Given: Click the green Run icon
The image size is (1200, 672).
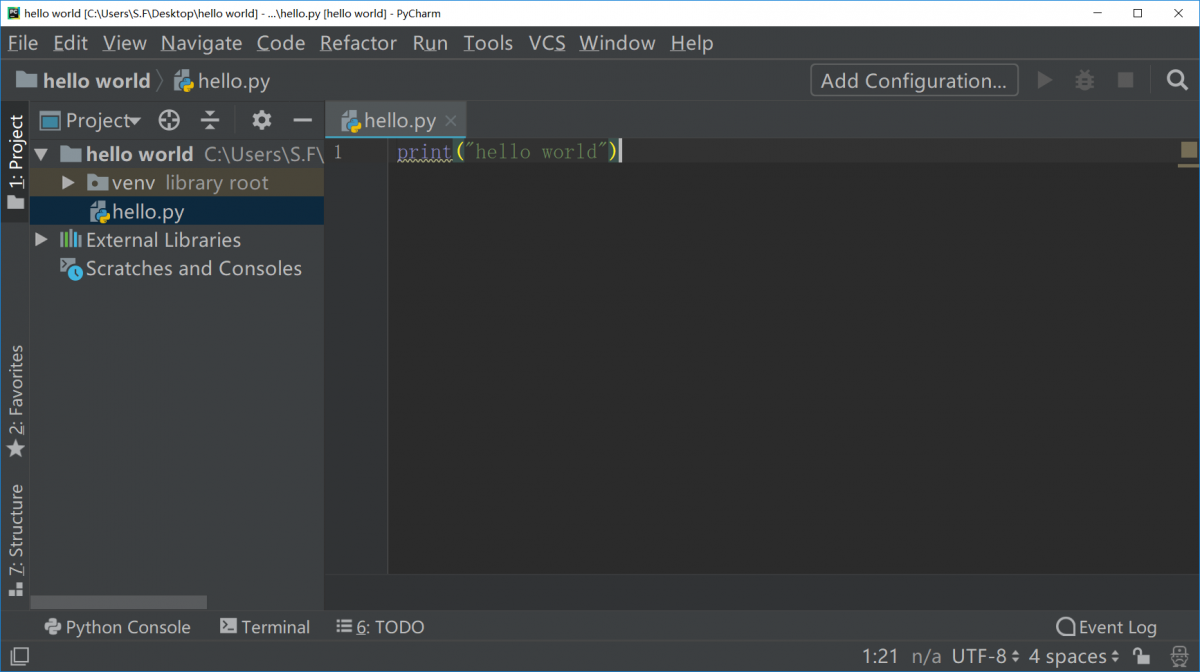Looking at the screenshot, I should coord(1045,80).
